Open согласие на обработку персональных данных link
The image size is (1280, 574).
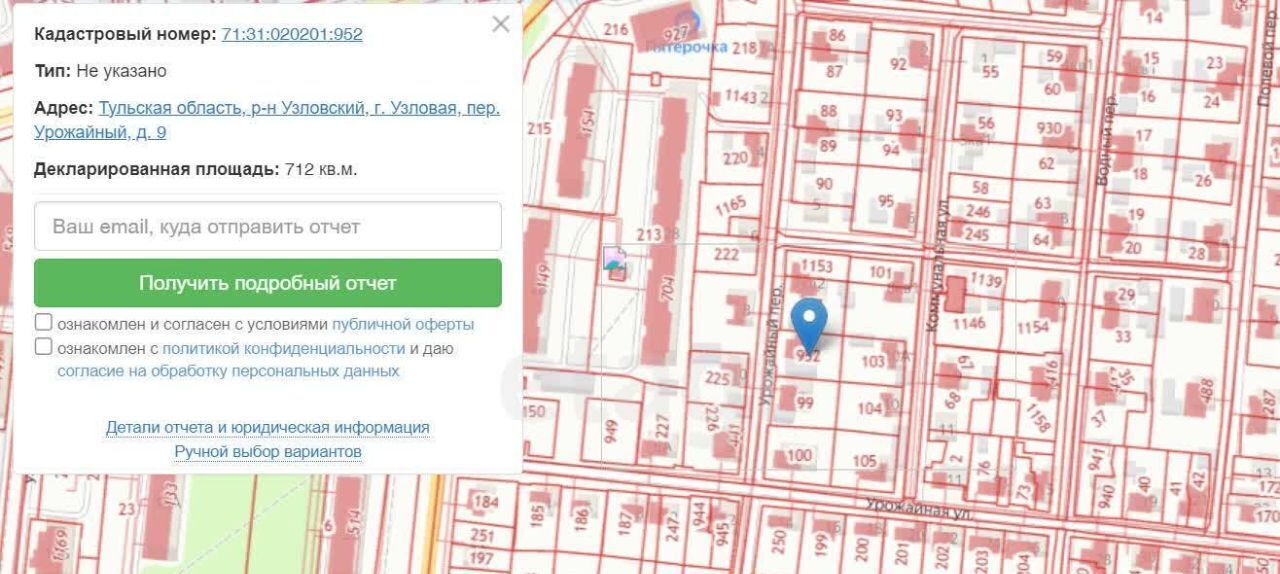(228, 371)
